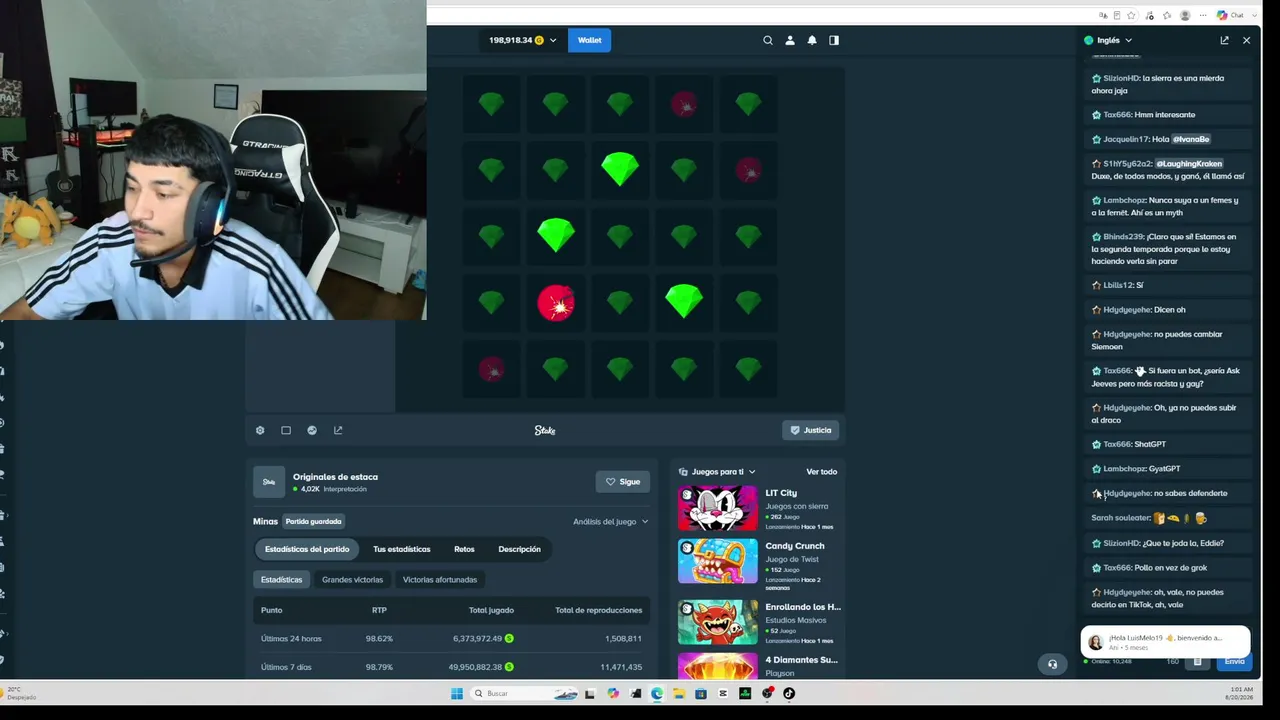Click the Wallet button
This screenshot has width=1280, height=720.
(590, 40)
